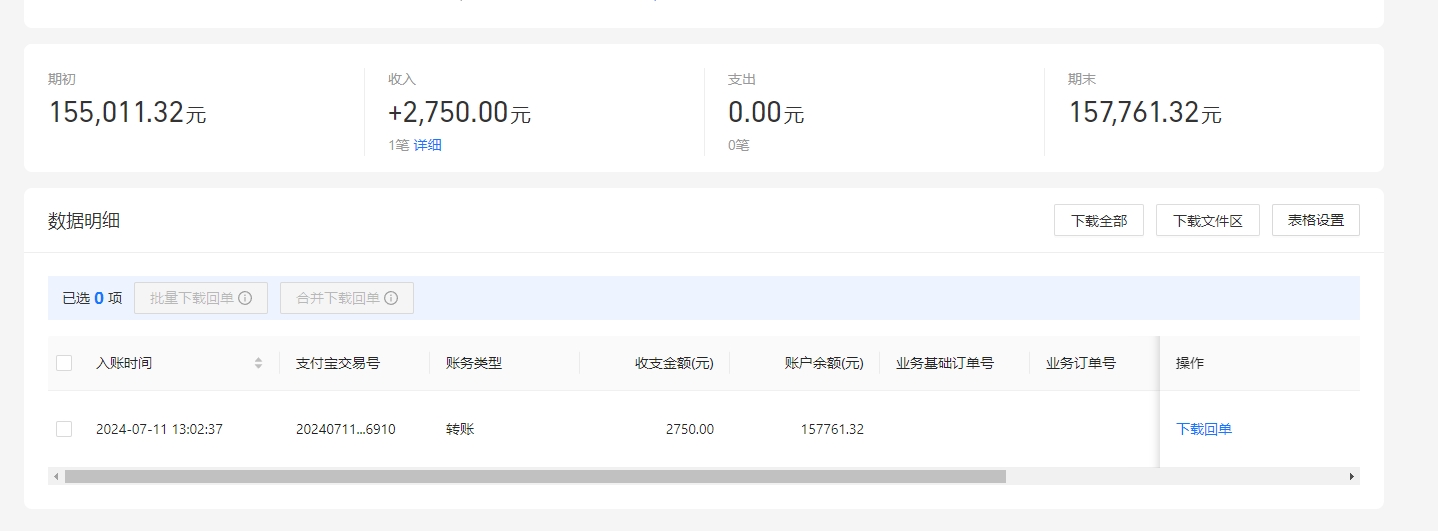Click the 转账 cell in the table row
This screenshot has height=531, width=1438.
(x=460, y=429)
